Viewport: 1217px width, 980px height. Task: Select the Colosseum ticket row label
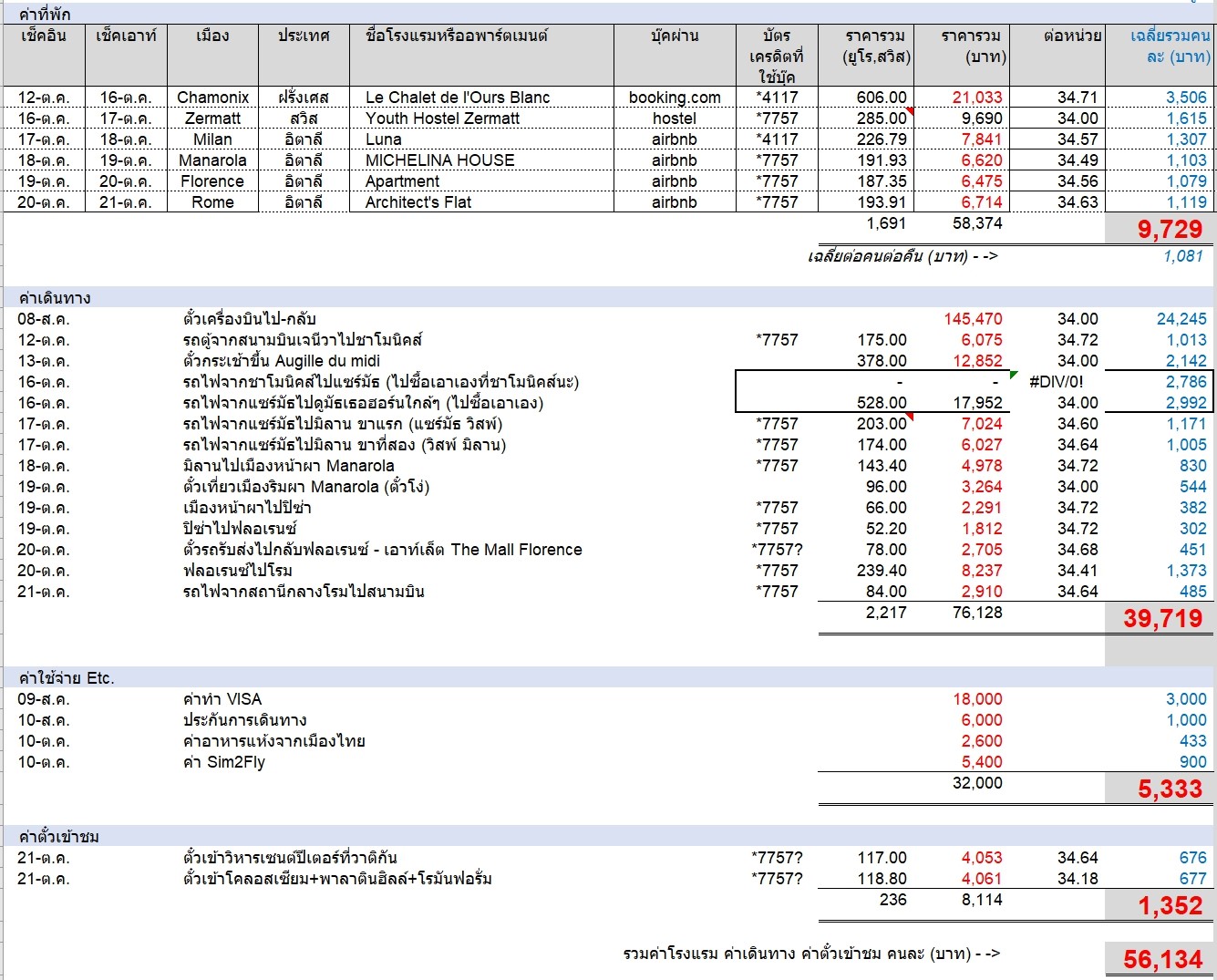(337, 879)
